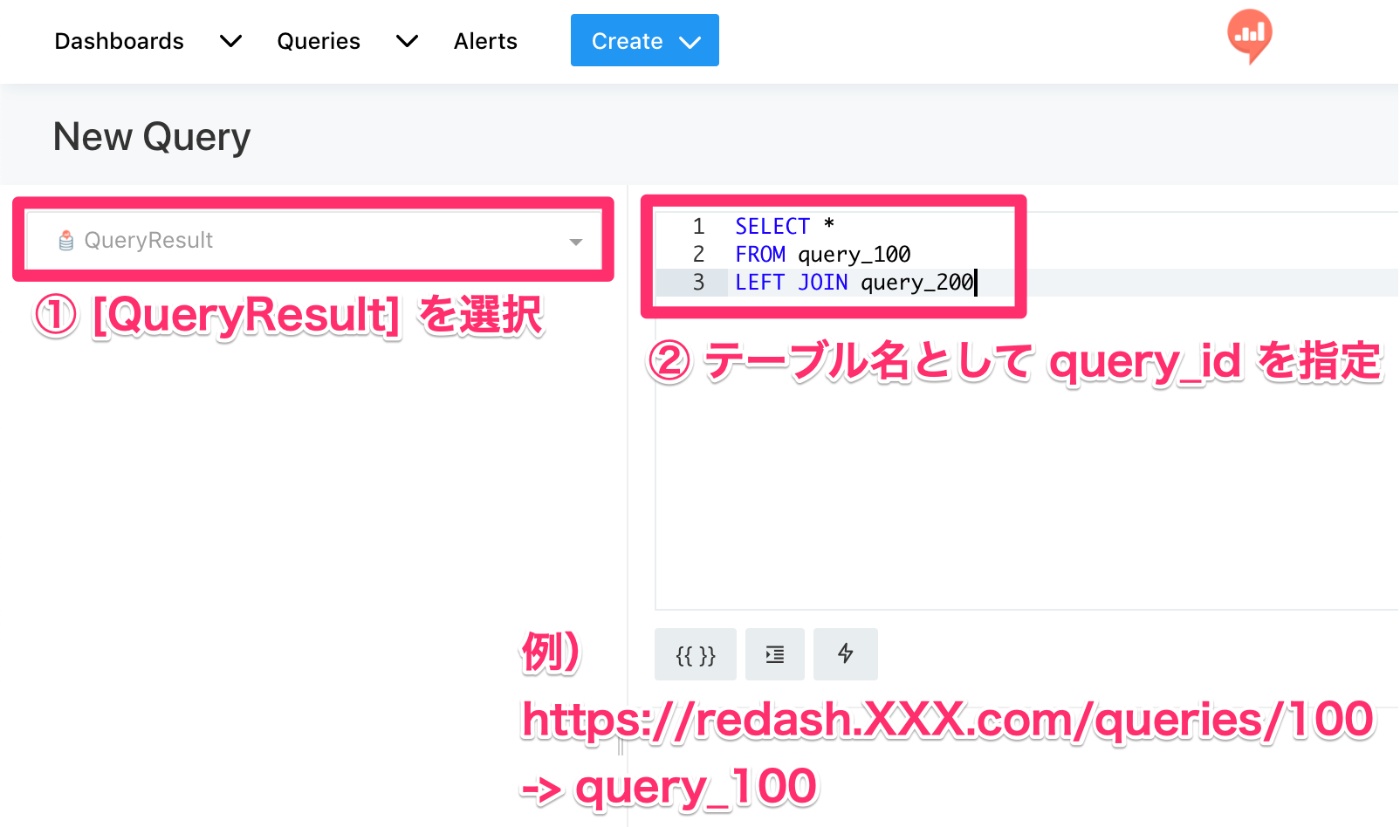
Task: Click line 1 containing SELECT *
Action: 785,227
